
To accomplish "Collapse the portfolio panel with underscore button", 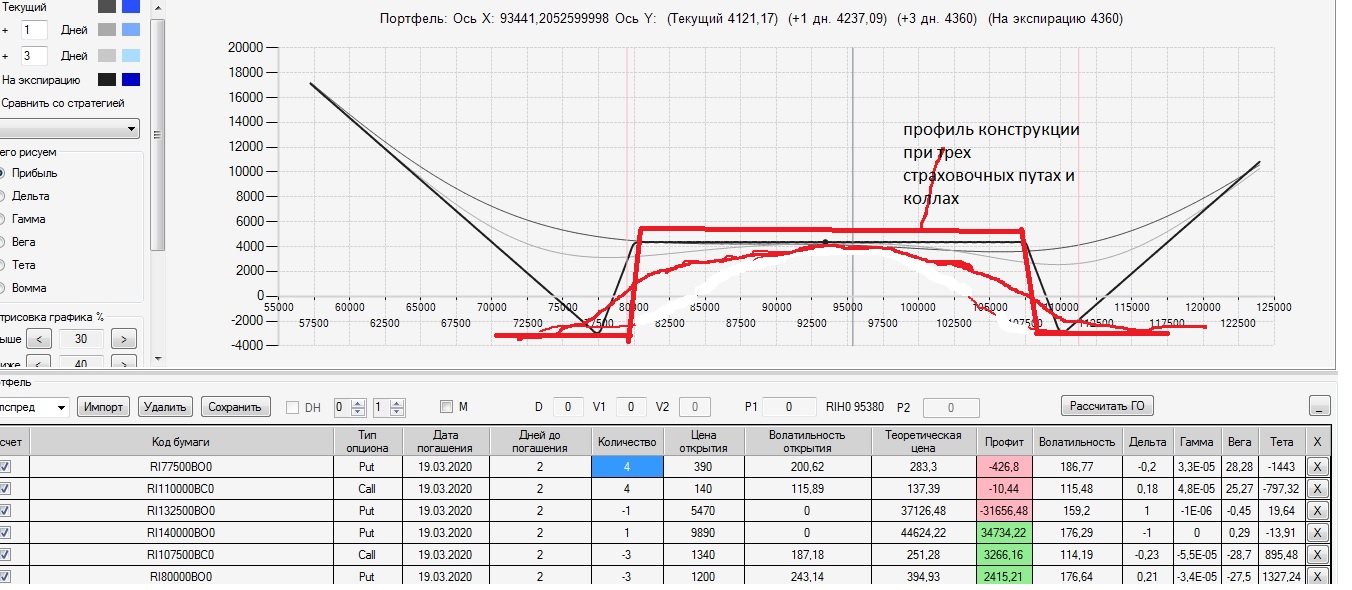I will pos(1319,406).
